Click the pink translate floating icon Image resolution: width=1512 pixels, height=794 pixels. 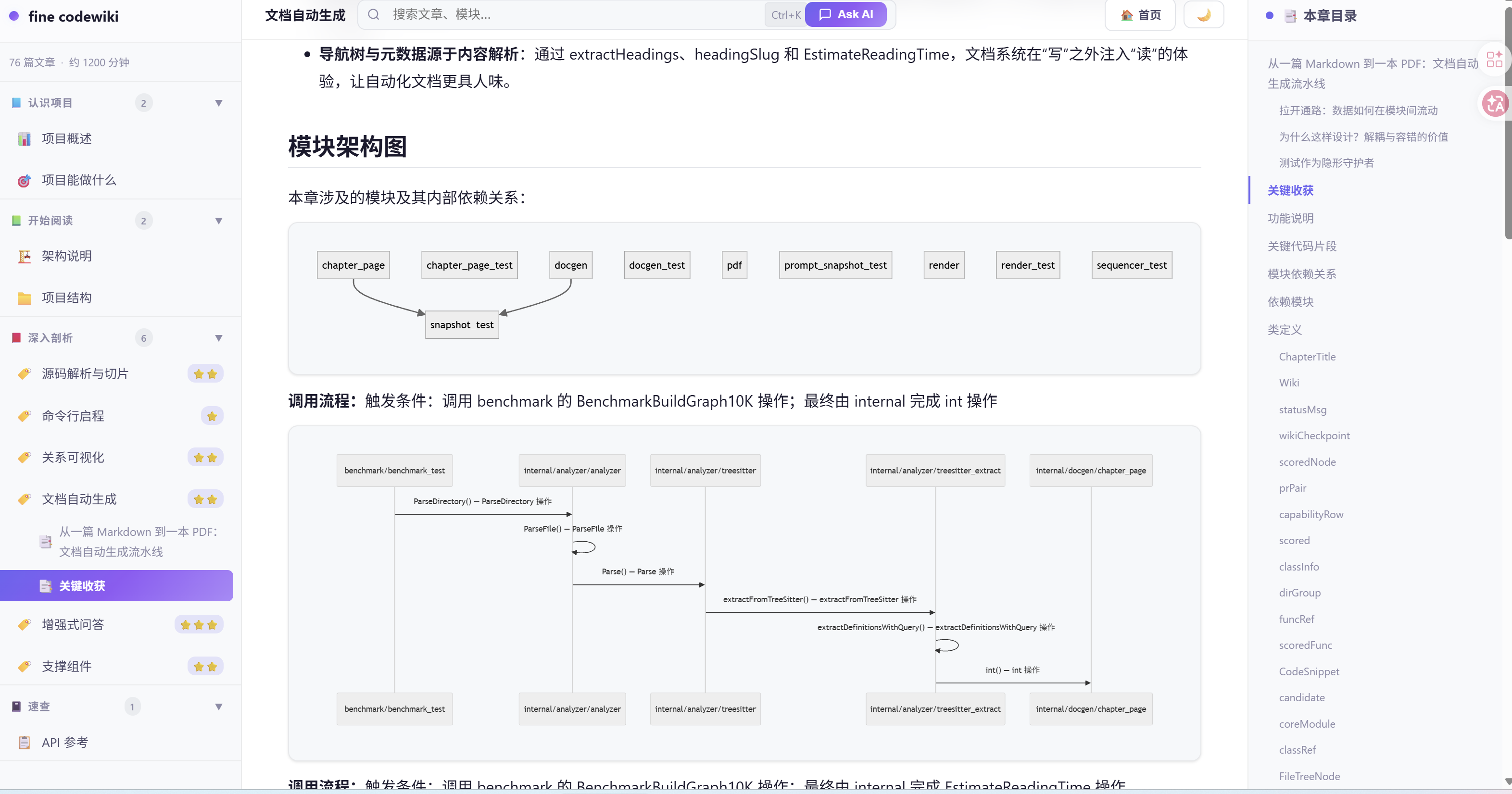1494,104
